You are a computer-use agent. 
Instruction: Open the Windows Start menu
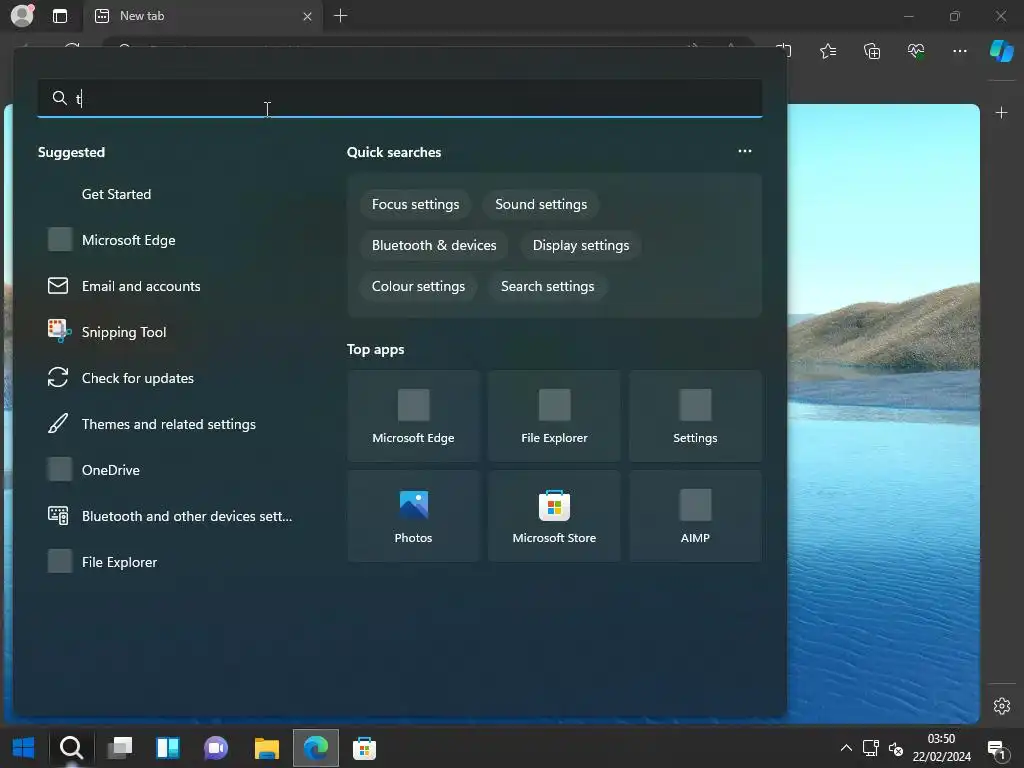24,748
